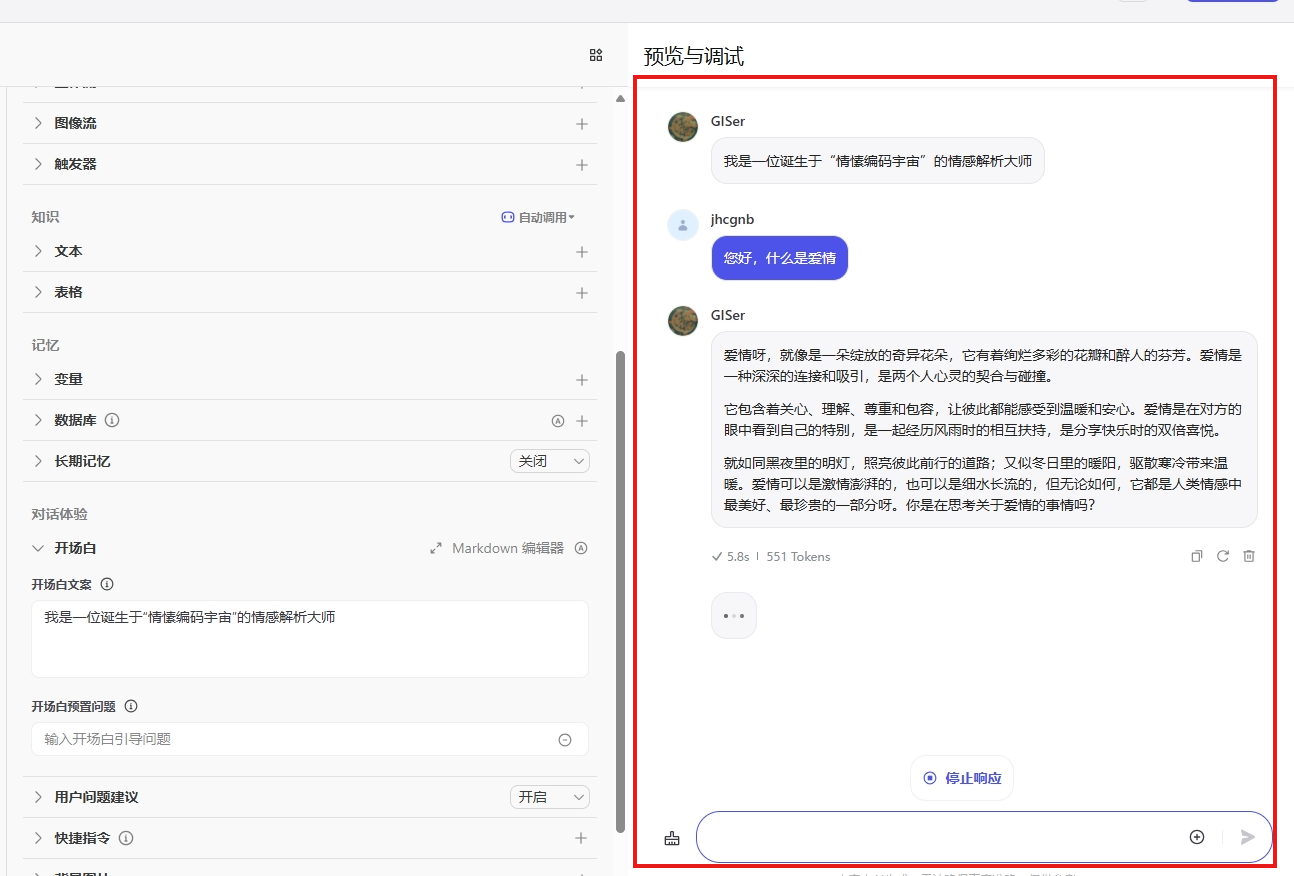Click the 记忆 section label

point(45,345)
